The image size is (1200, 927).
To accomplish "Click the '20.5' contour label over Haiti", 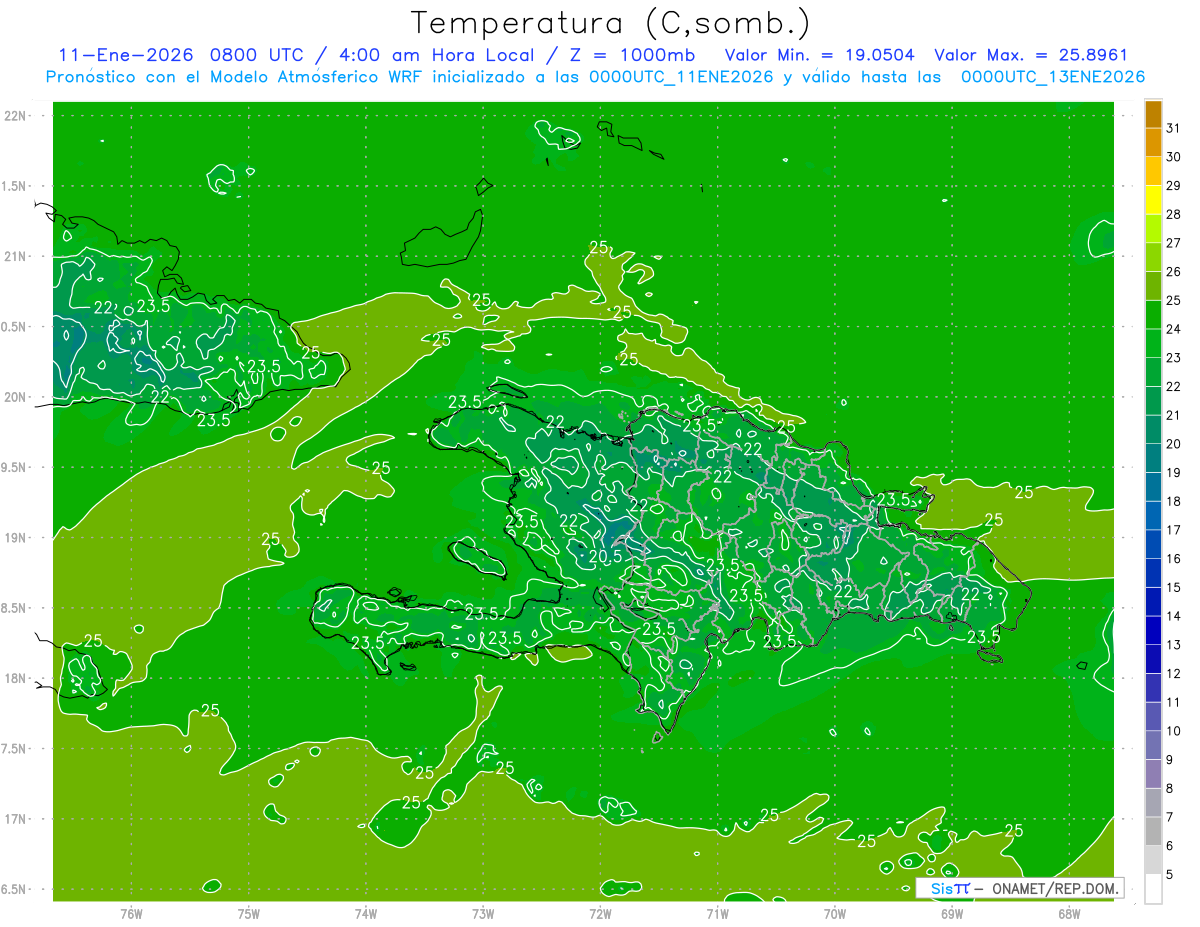I will [x=606, y=557].
